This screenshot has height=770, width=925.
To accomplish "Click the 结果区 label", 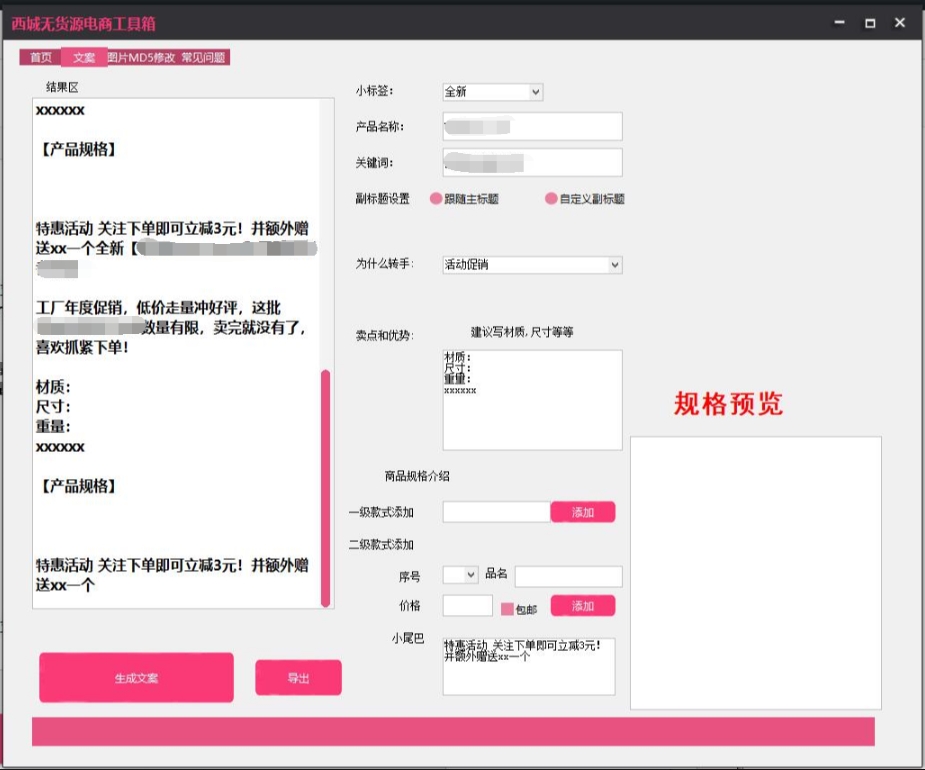I will (x=62, y=87).
